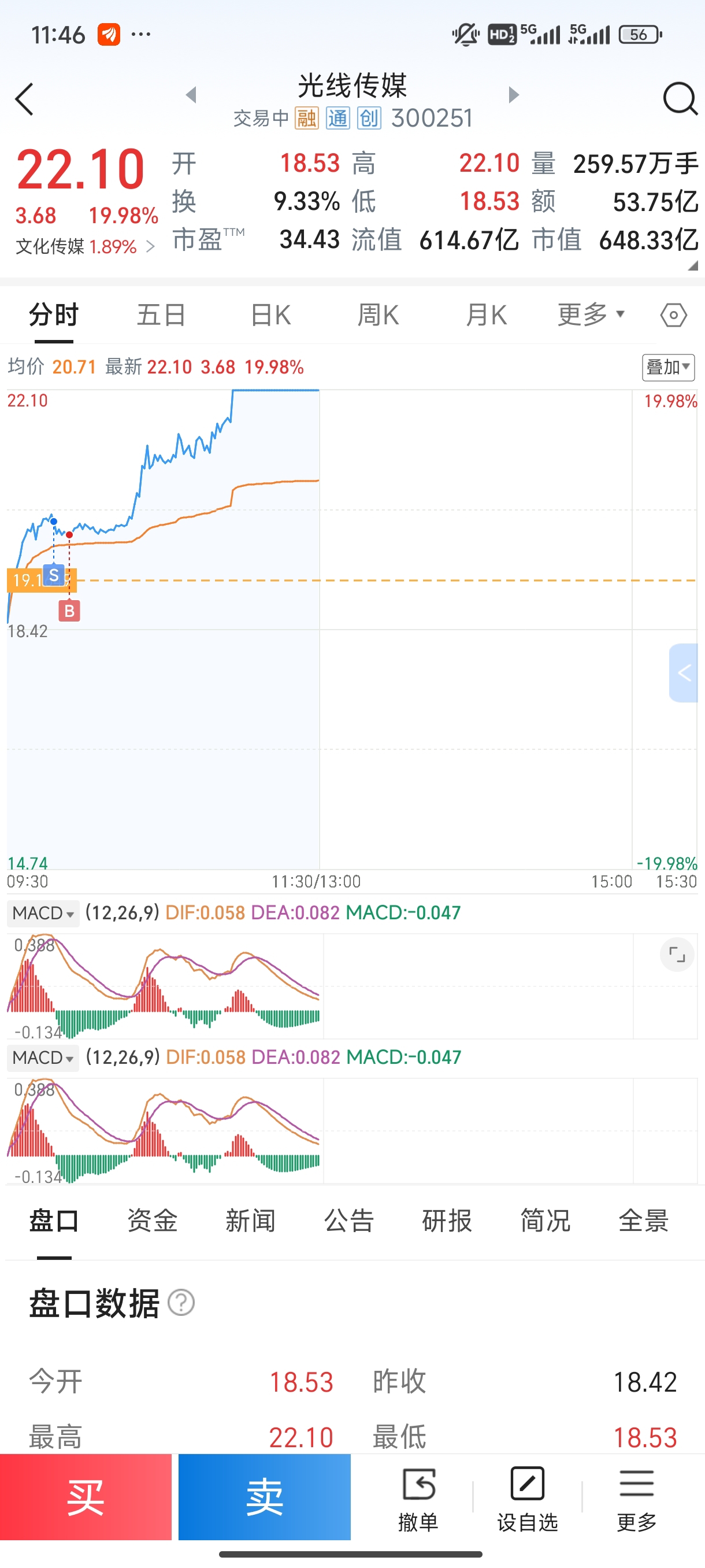The image size is (705, 1568).
Task: Select the 日K chart tab
Action: click(x=270, y=315)
